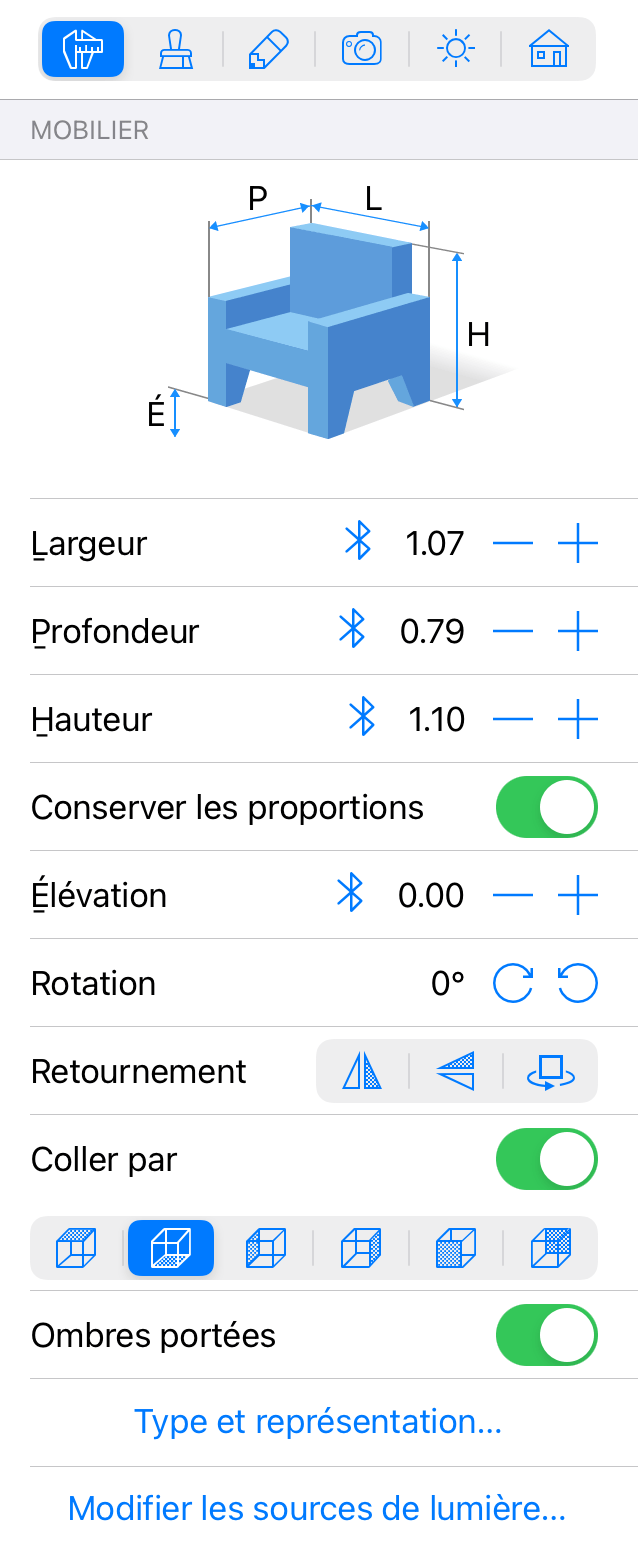The height and width of the screenshot is (1552, 638).
Task: Disable the Coller par switch
Action: point(546,1159)
